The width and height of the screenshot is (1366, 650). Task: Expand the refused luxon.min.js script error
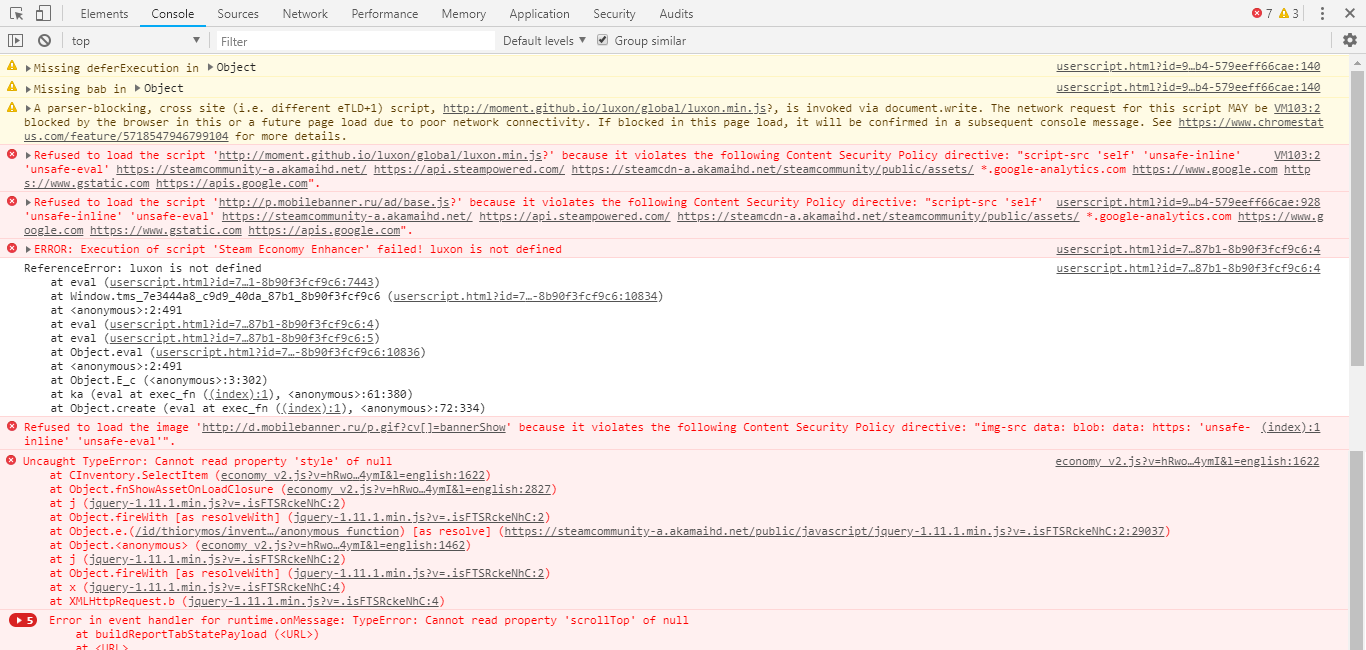tap(29, 156)
